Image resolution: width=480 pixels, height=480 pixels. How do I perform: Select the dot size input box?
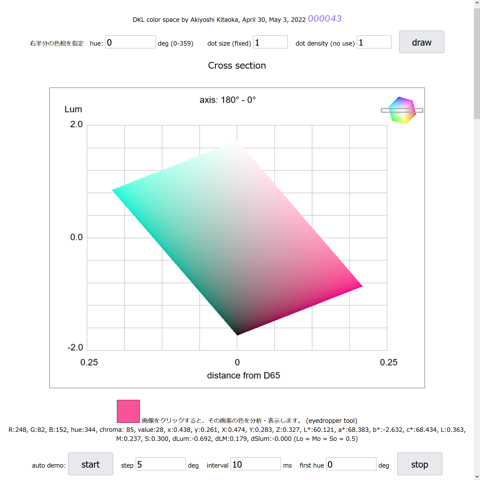270,42
